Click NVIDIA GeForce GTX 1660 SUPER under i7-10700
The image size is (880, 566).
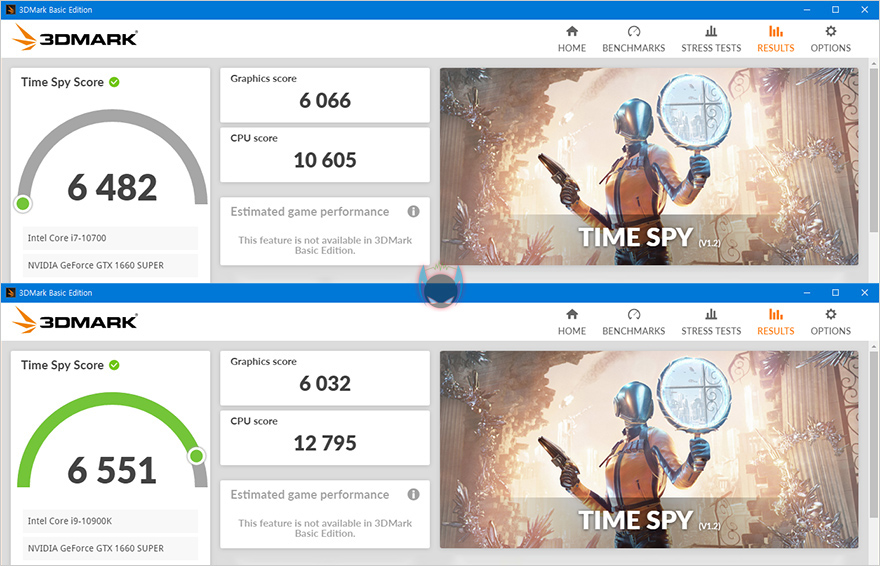tap(111, 265)
